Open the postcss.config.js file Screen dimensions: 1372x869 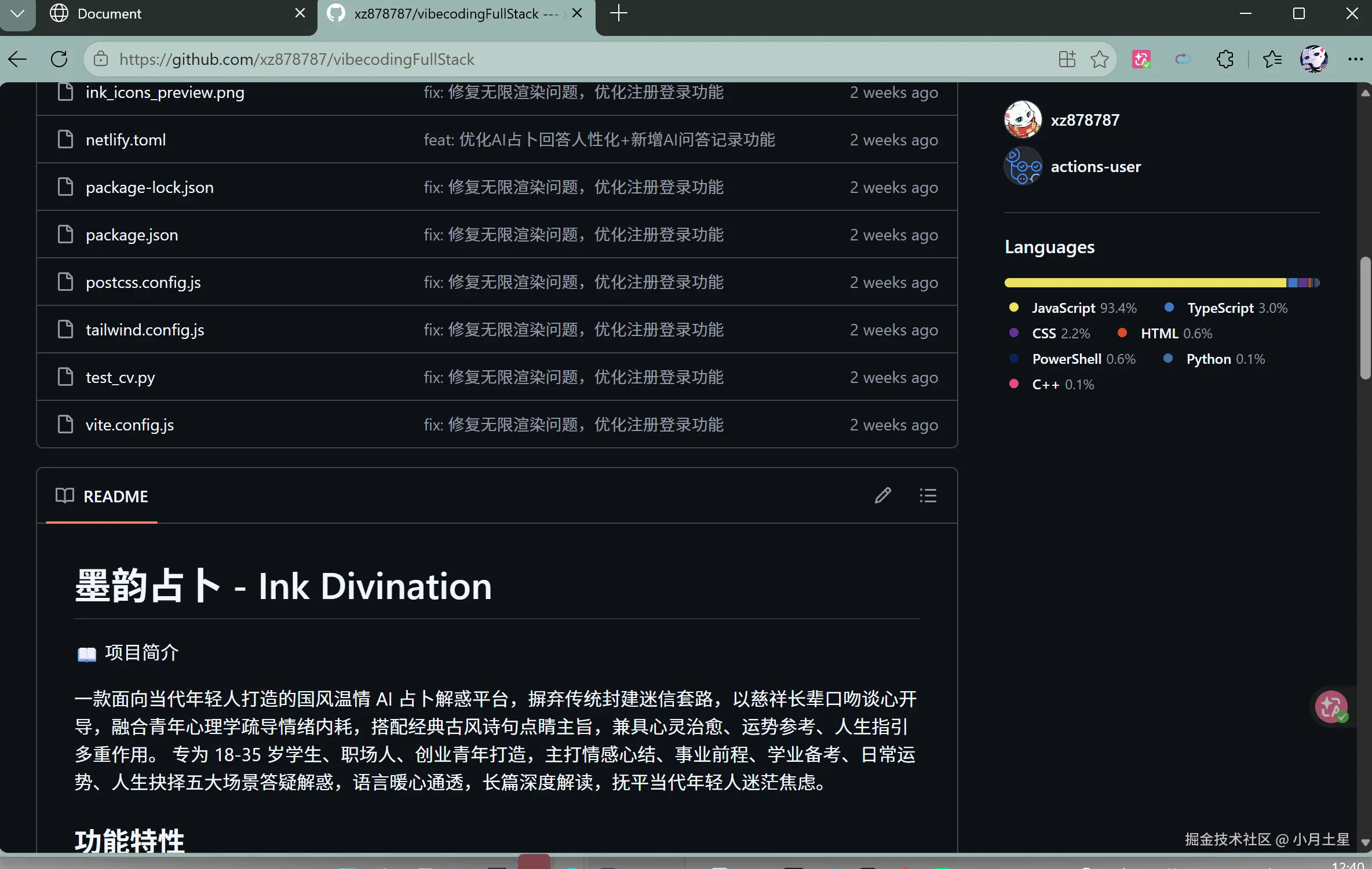coord(143,282)
